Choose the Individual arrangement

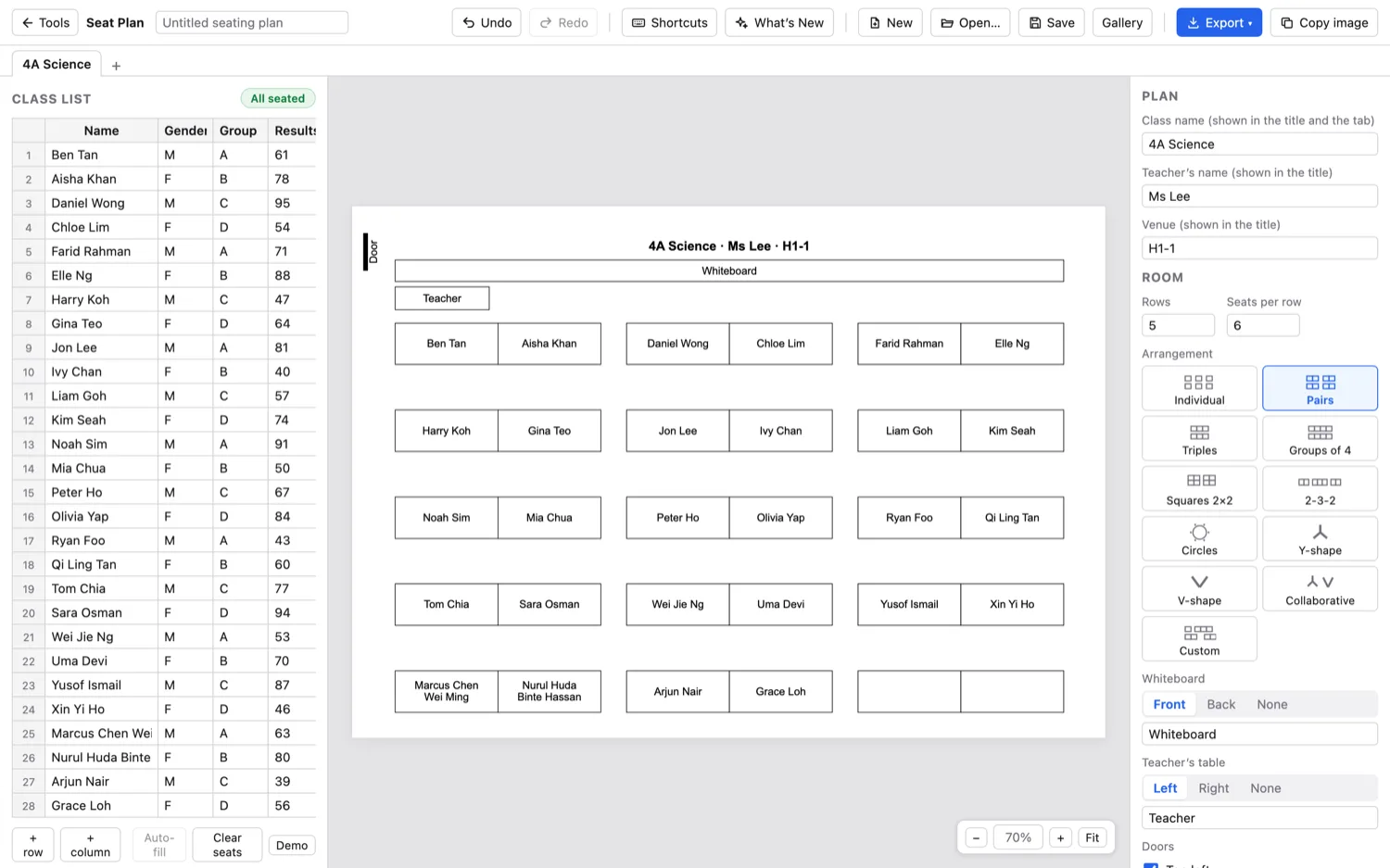[x=1199, y=388]
